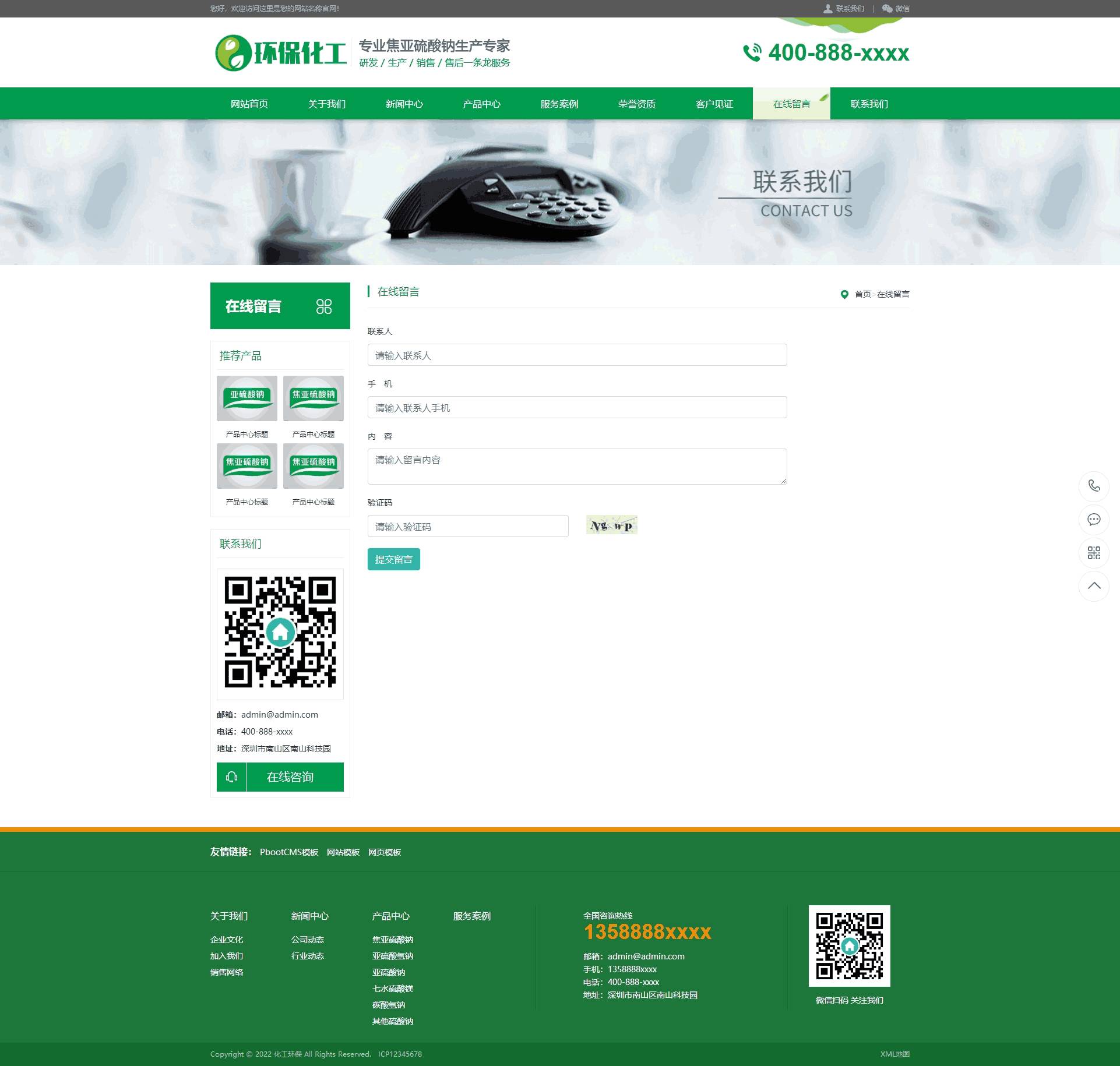This screenshot has height=1066, width=1120.
Task: Click the grid icon in 在线留言 sidebar header
Action: 324,306
